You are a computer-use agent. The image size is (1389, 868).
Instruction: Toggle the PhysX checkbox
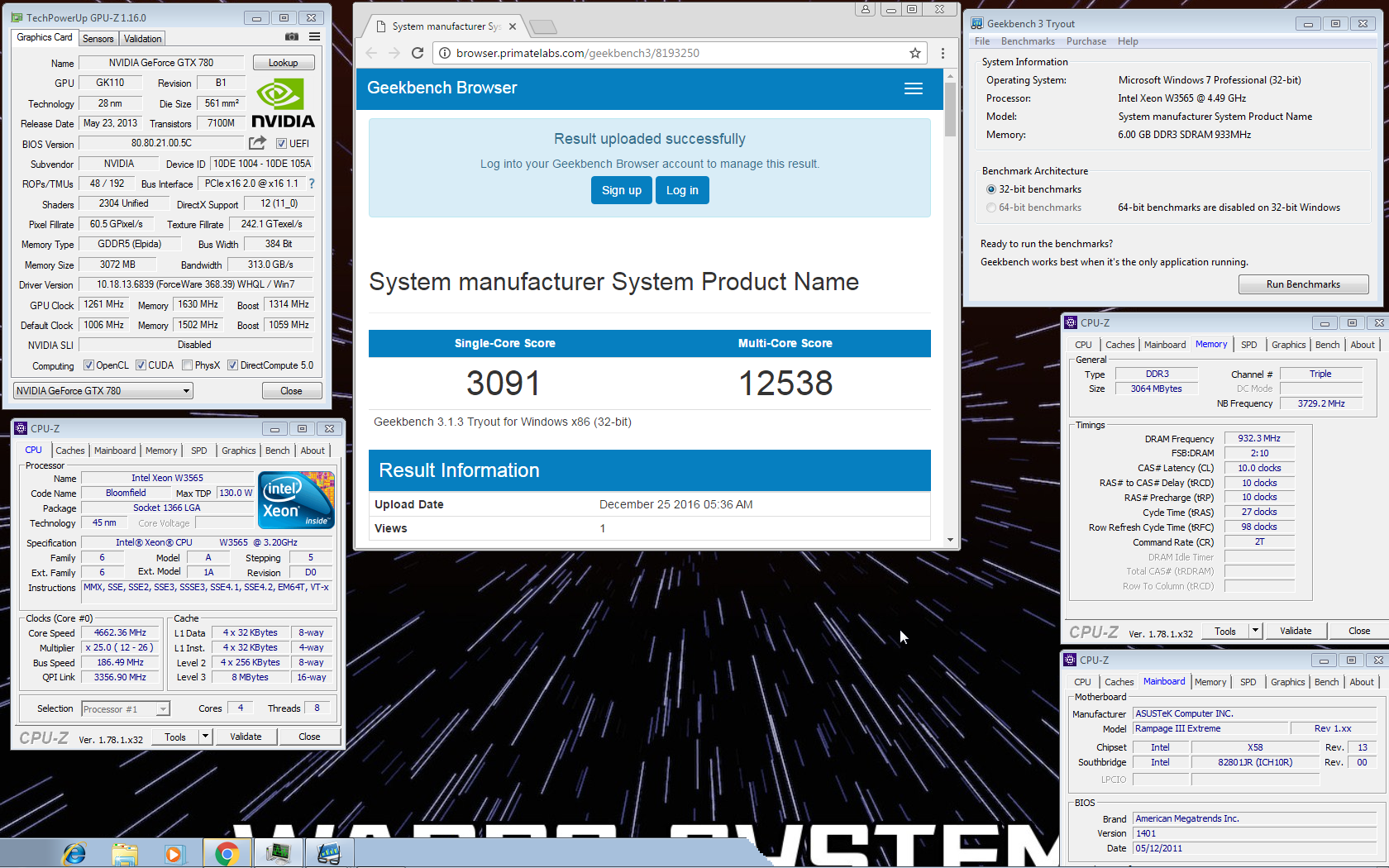point(187,365)
